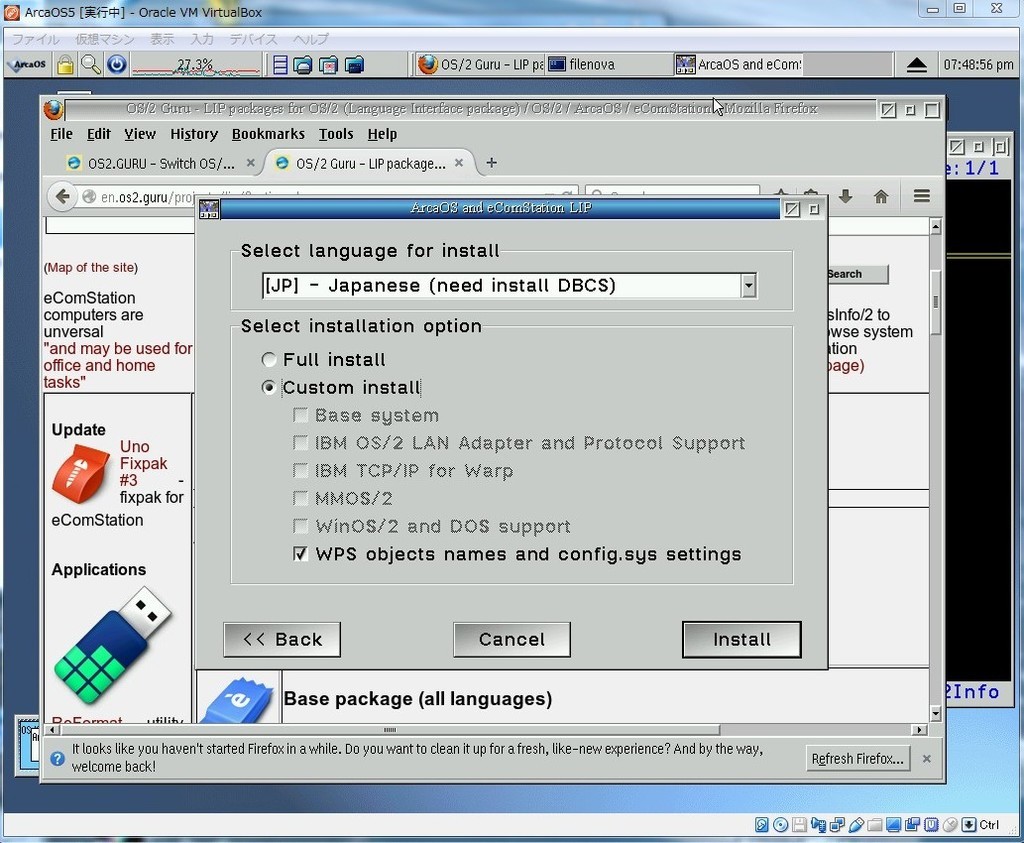Screen dimensions: 1024x843
Task: Open Firefox Edit menu
Action: click(x=99, y=134)
